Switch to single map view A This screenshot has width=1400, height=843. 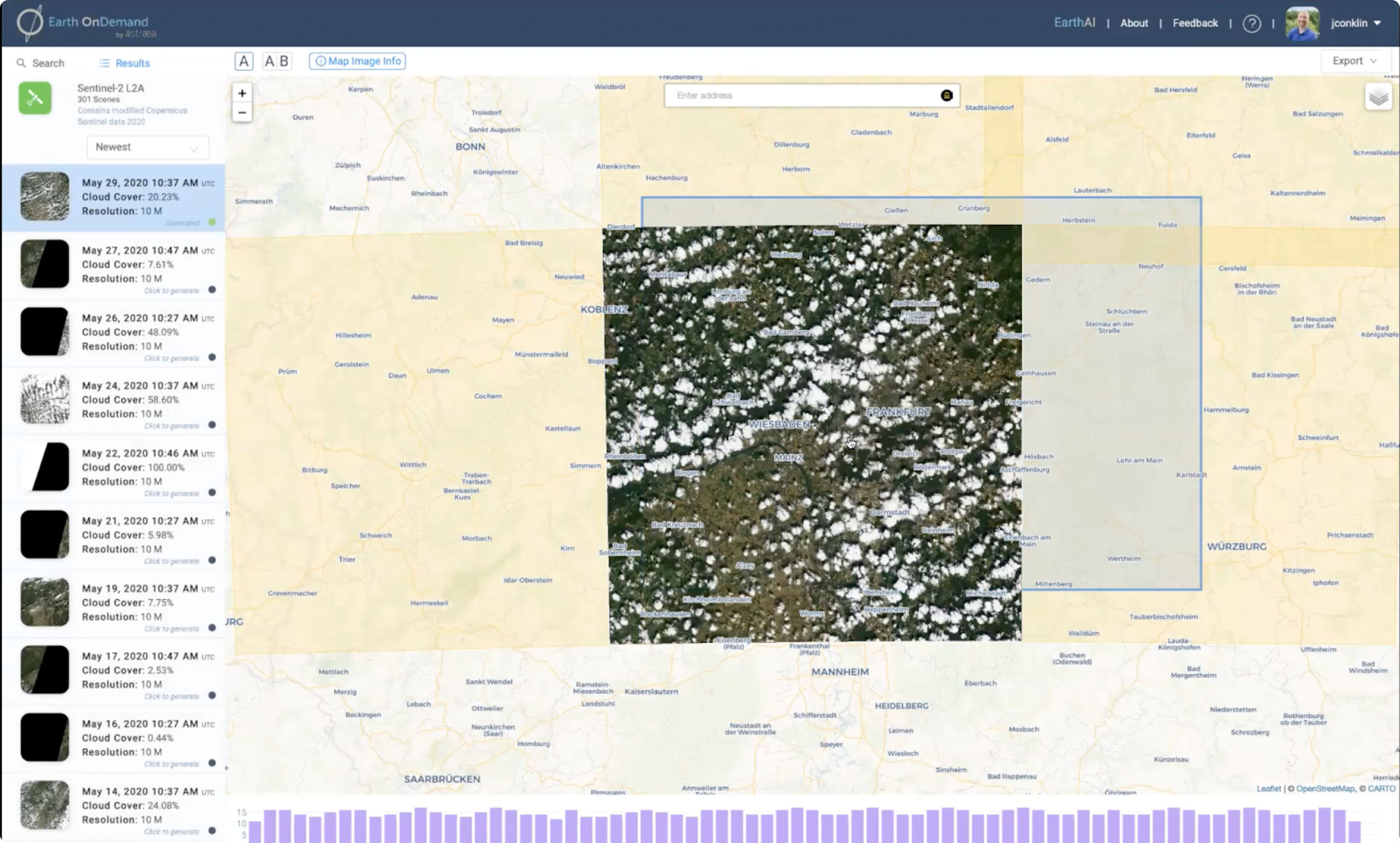pos(244,61)
